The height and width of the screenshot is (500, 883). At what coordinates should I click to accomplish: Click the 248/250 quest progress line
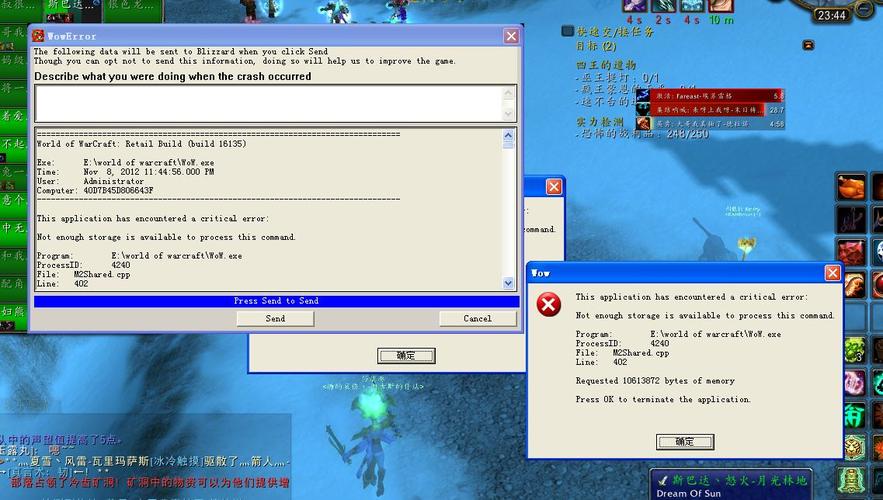[643, 135]
